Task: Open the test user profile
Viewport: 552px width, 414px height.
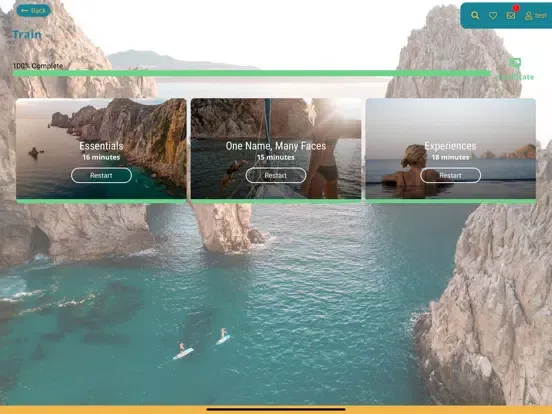Action: [535, 15]
